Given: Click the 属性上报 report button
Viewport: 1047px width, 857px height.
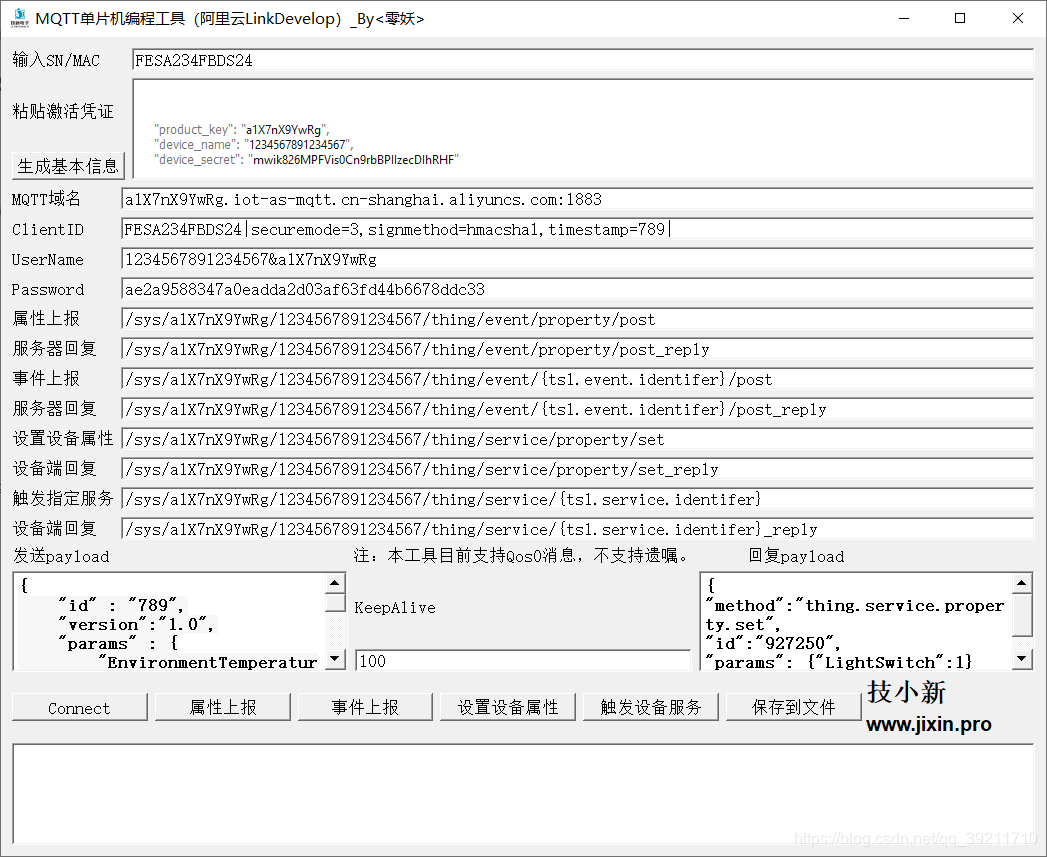Looking at the screenshot, I should (222, 707).
